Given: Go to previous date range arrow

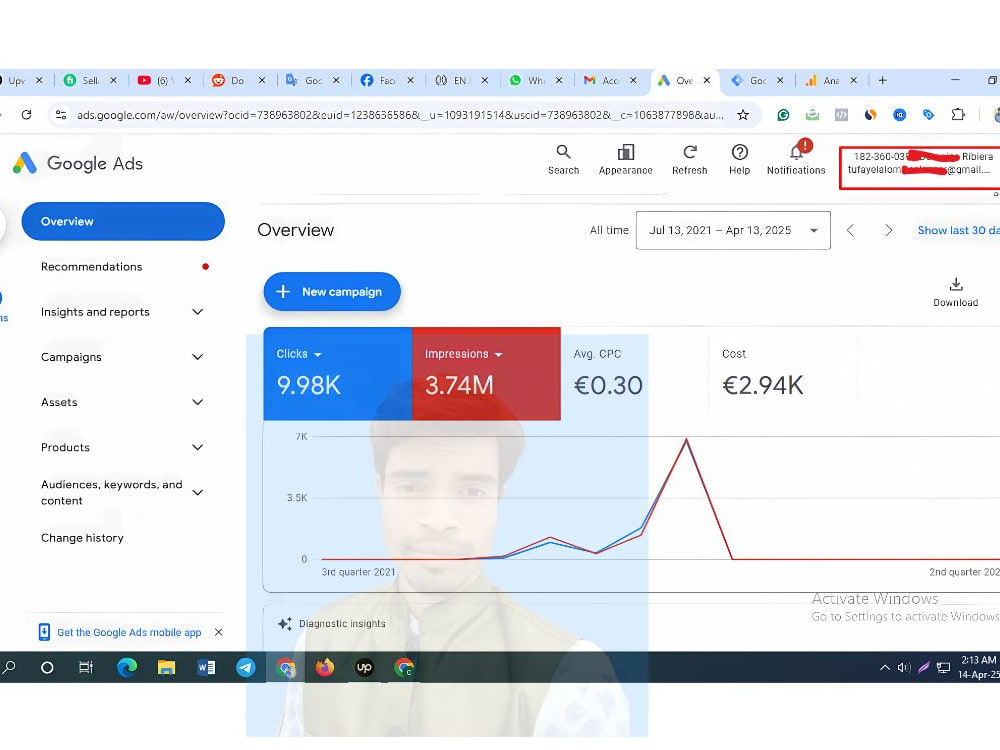Looking at the screenshot, I should 850,230.
